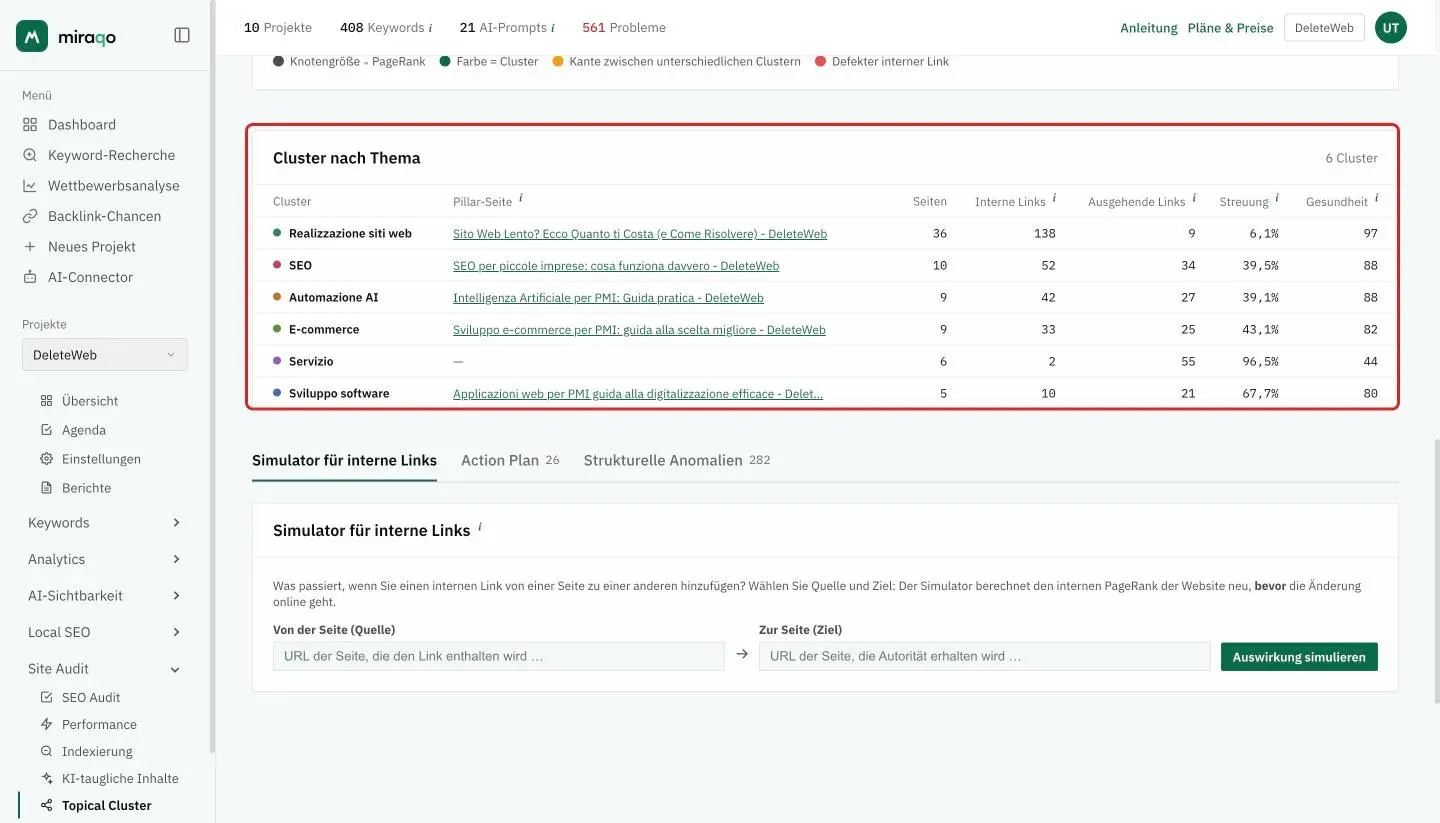Viewport: 1440px width, 823px height.
Task: Click info icon next to Gesundheit header
Action: (1376, 199)
